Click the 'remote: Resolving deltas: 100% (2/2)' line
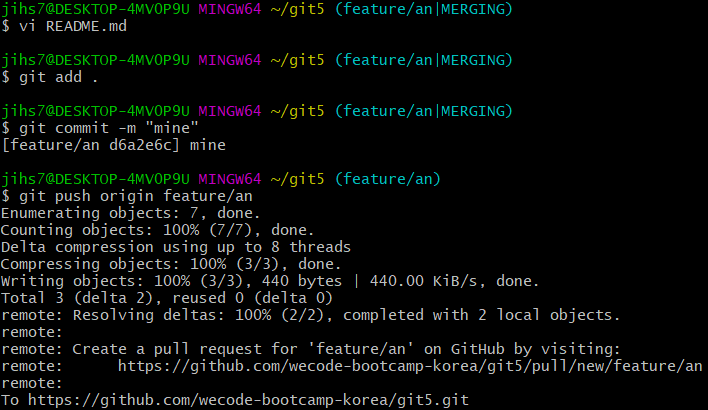708x410 pixels. [311, 315]
